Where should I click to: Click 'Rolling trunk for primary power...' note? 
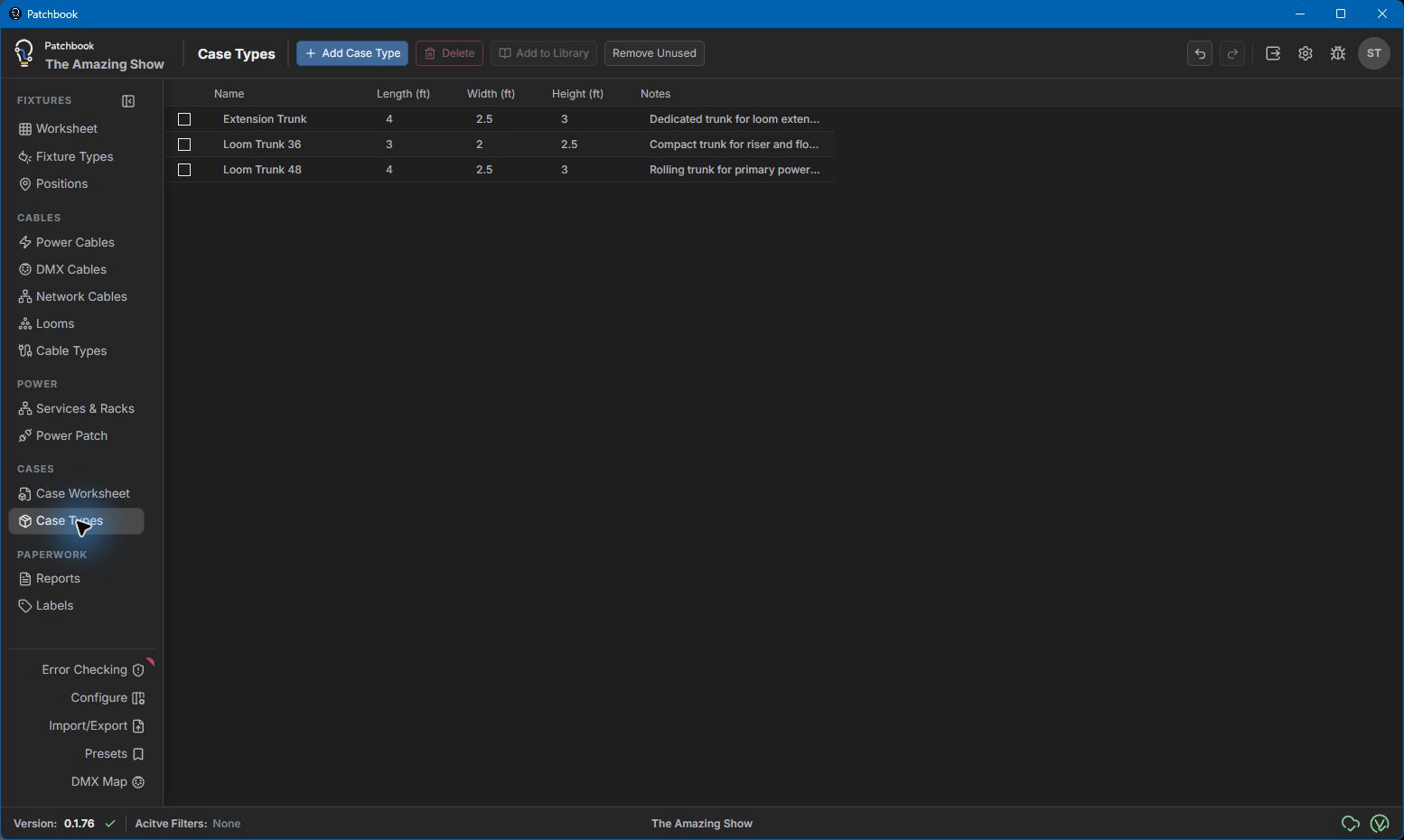coord(735,170)
